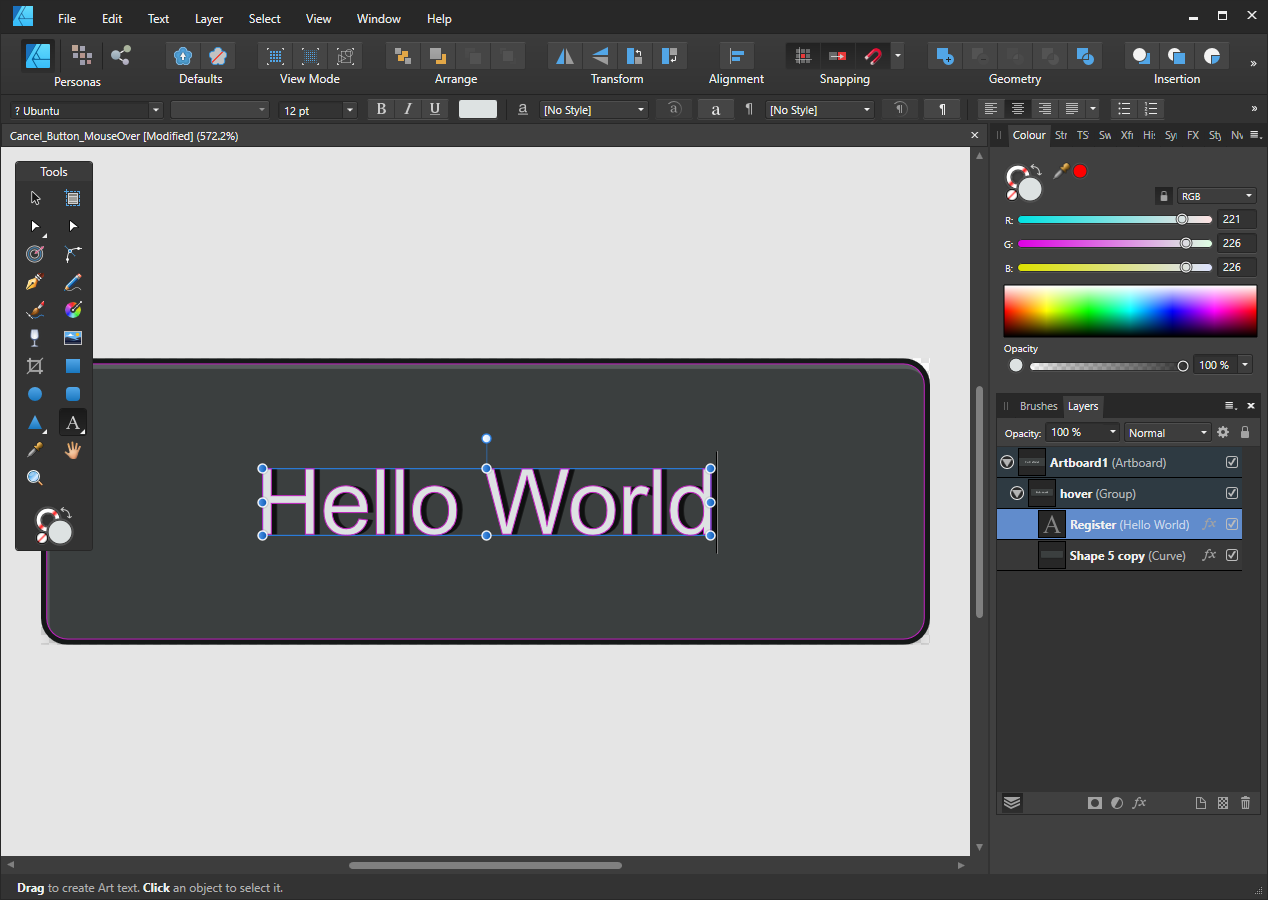Screen dimensions: 1268x900
Task: Uncheck visibility of Shape 5 copy layer
Action: click(x=1232, y=555)
